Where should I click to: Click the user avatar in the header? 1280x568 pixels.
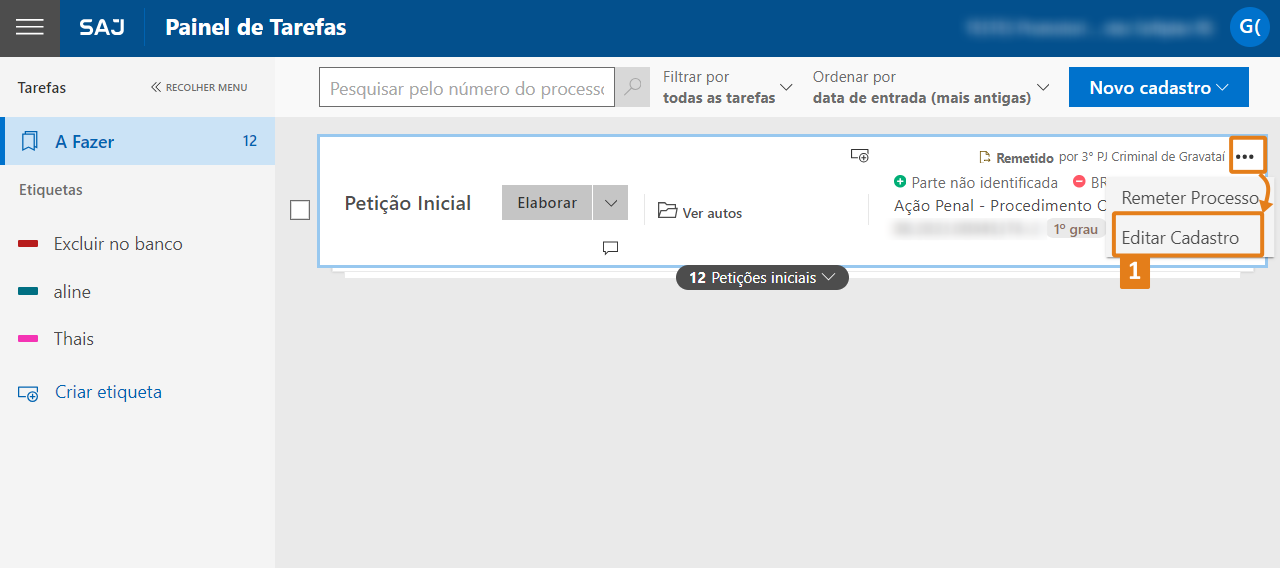1249,27
